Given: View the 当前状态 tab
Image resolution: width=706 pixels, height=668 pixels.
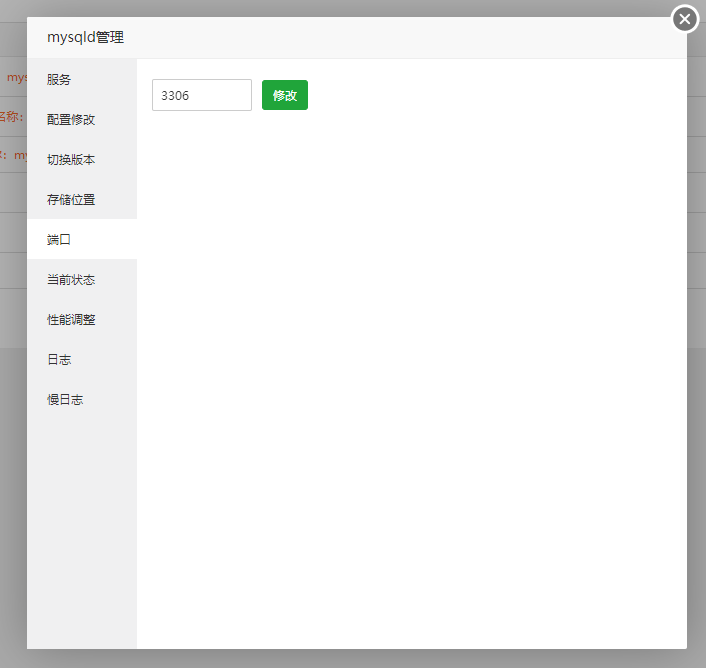Looking at the screenshot, I should [82, 280].
